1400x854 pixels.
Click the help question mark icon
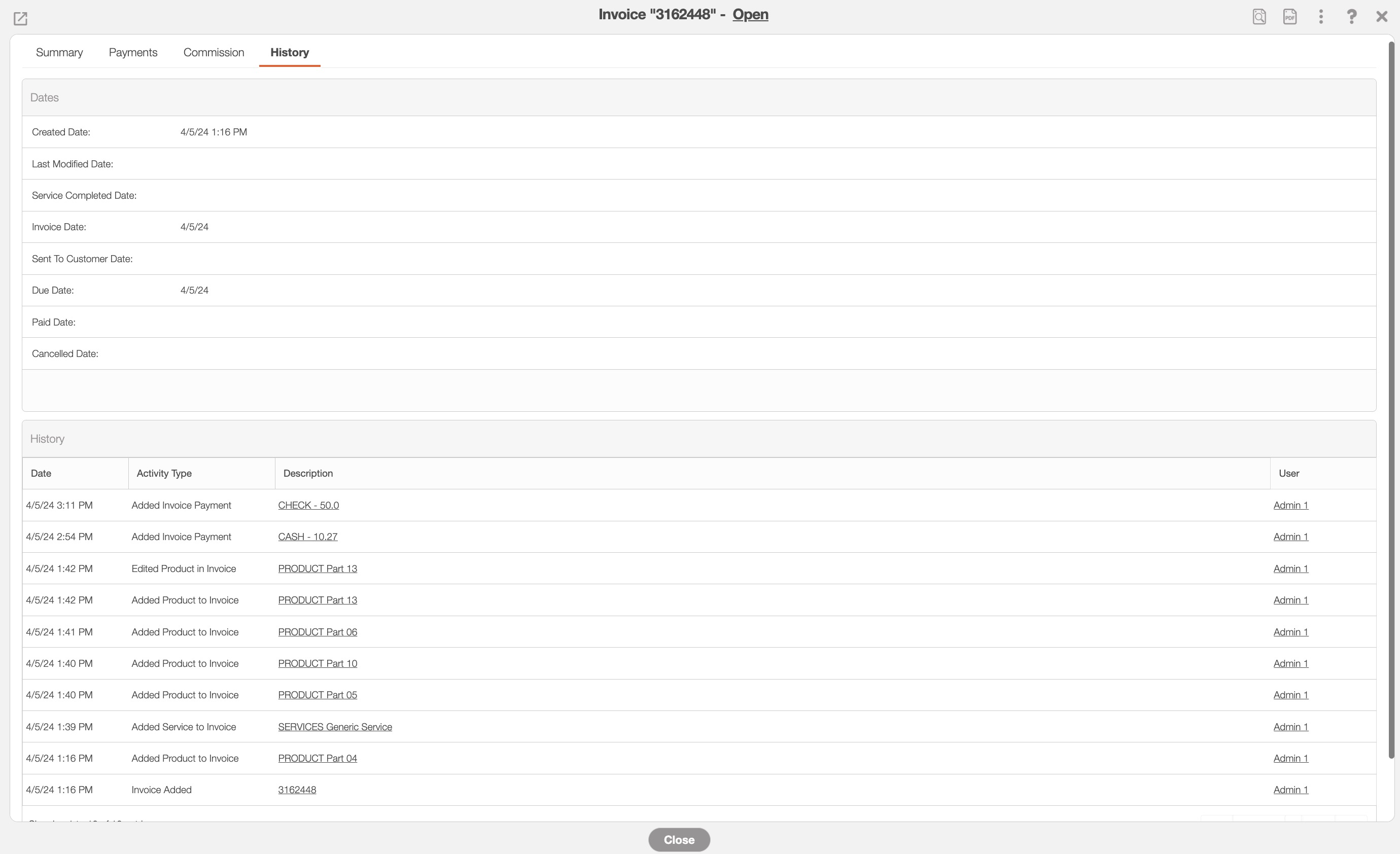(1352, 16)
